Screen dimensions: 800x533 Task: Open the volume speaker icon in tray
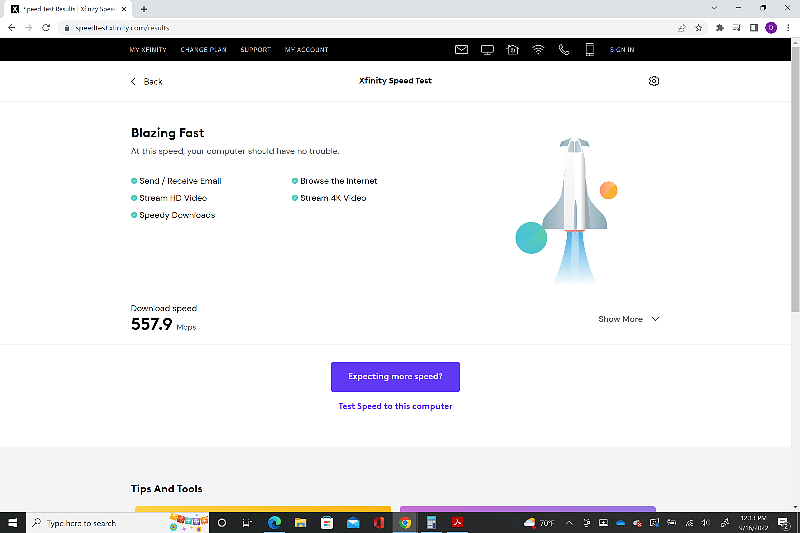(706, 523)
